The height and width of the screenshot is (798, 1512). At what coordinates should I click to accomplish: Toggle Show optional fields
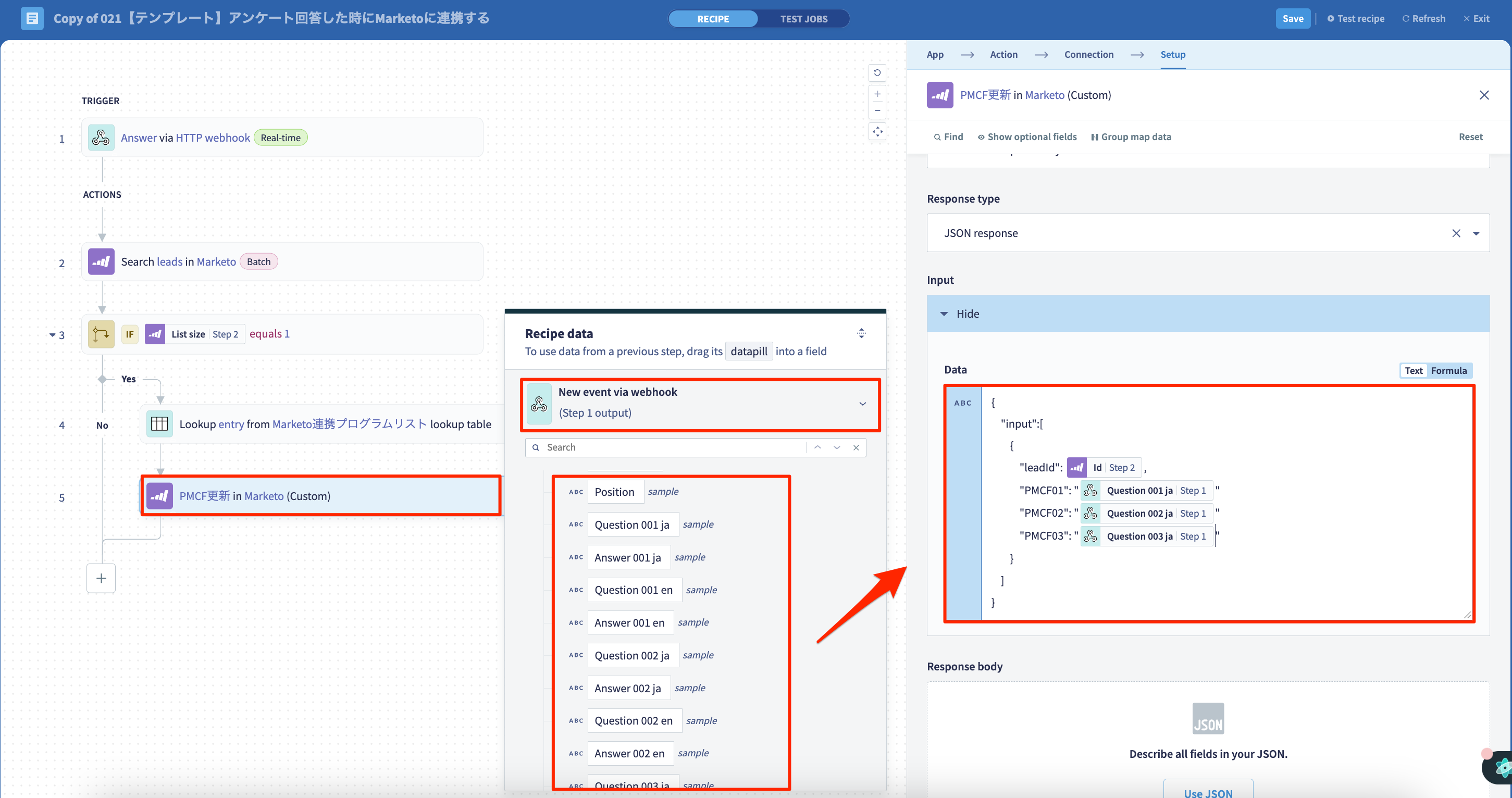1026,136
